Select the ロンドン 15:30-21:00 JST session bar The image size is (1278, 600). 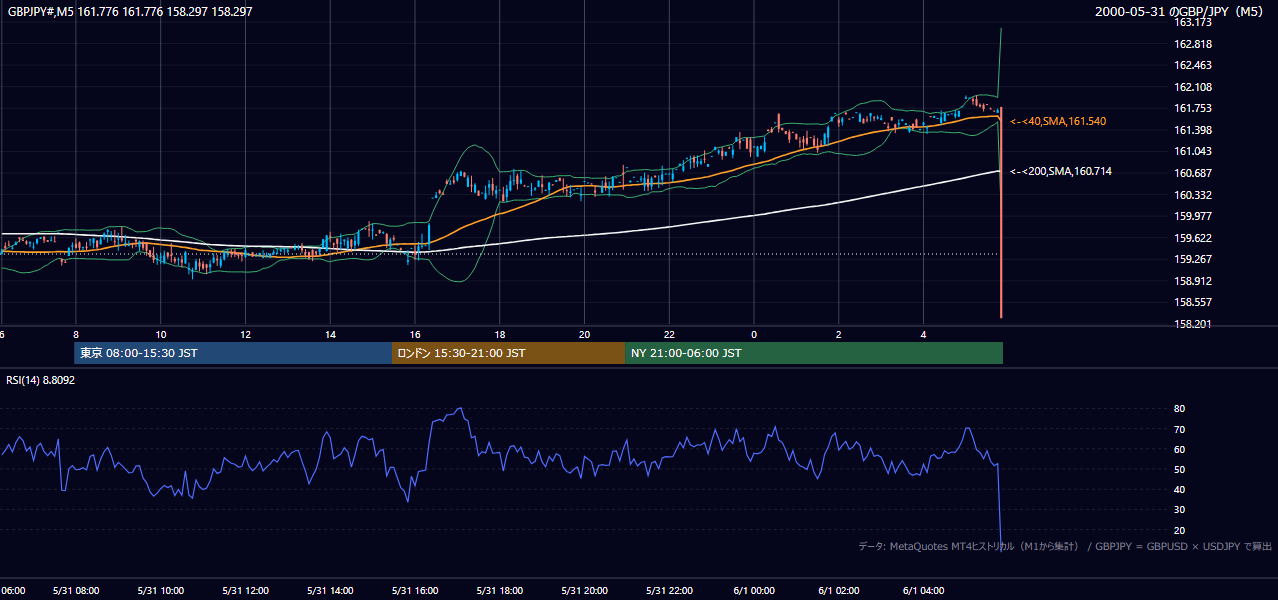coord(509,353)
